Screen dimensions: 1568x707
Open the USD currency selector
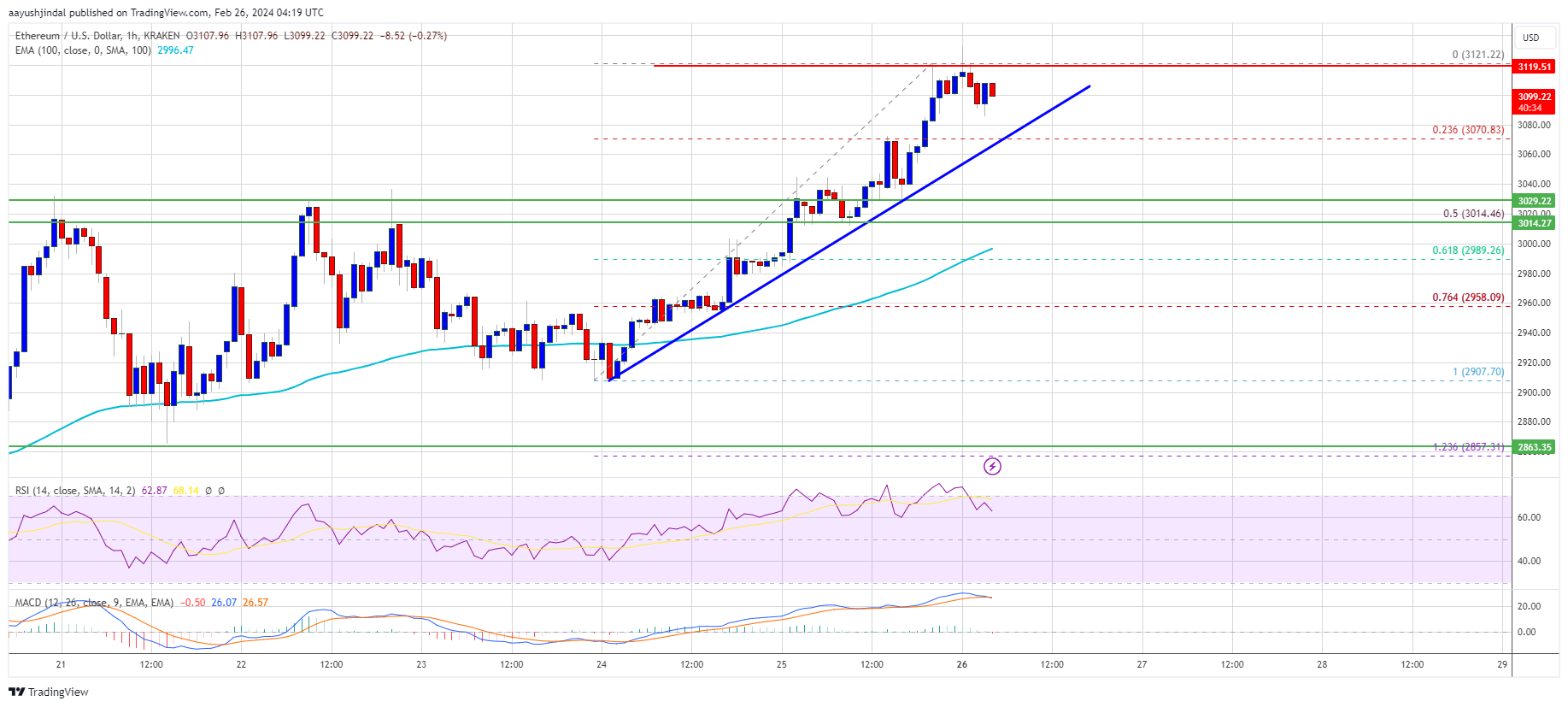[1530, 38]
